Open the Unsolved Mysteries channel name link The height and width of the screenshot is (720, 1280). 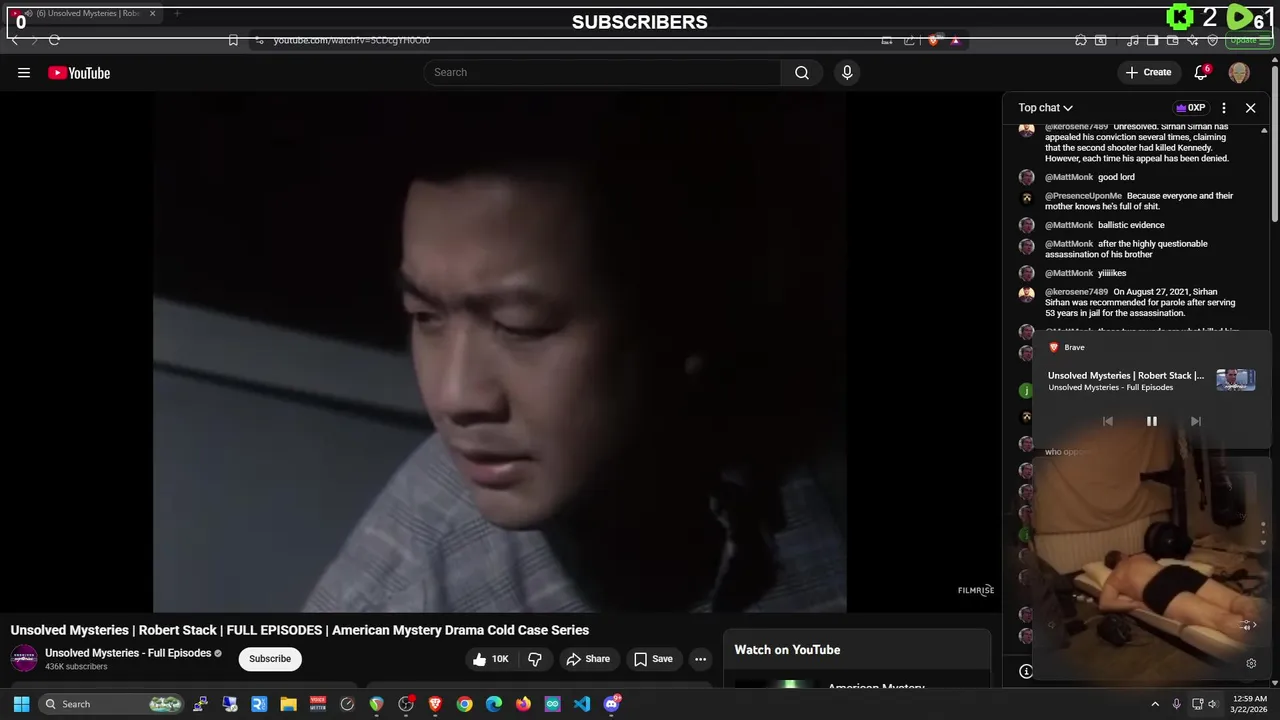pyautogui.click(x=128, y=653)
